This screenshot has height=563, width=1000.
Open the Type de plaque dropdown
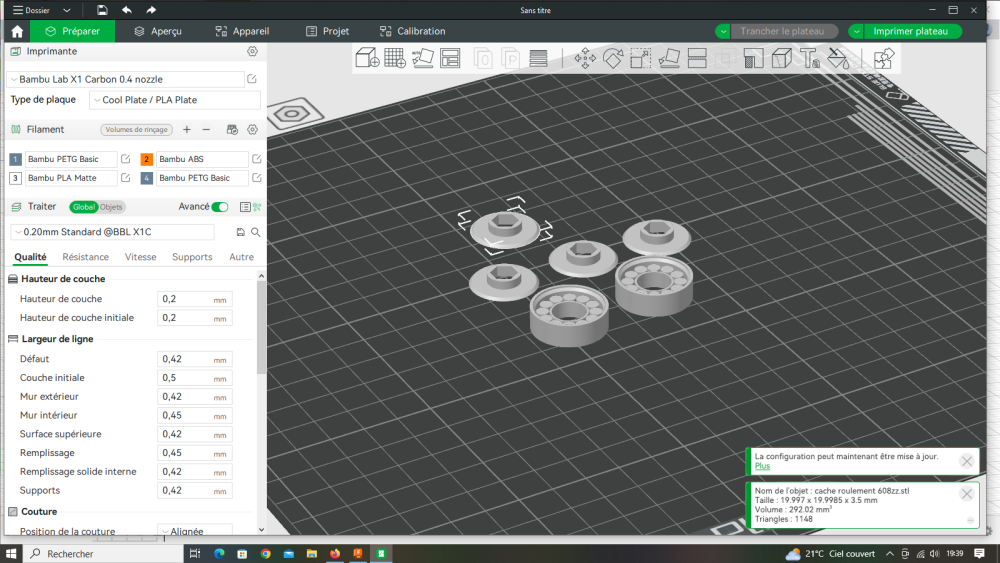coord(175,99)
